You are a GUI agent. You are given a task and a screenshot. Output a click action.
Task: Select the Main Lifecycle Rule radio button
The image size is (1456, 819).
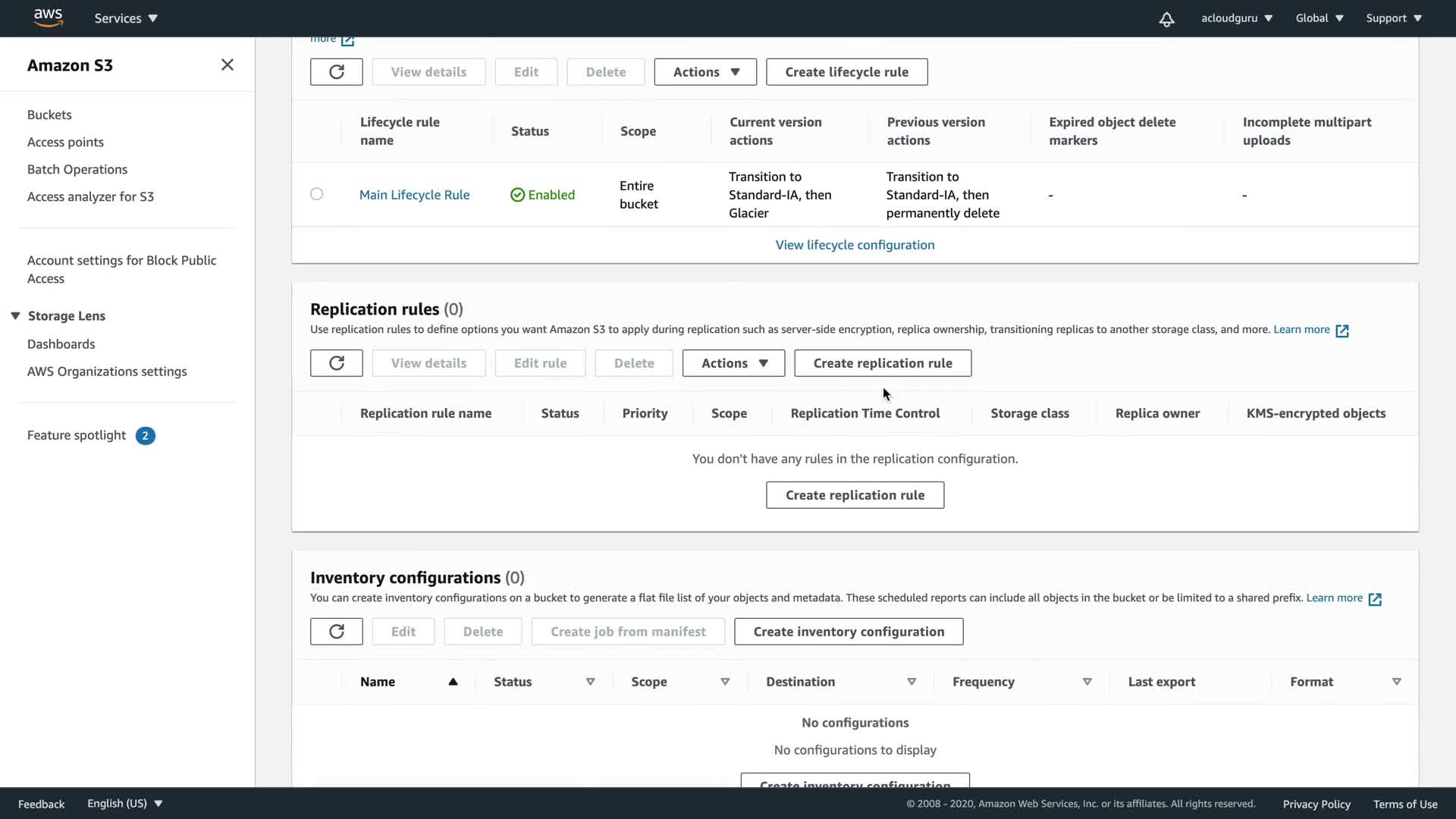point(317,194)
